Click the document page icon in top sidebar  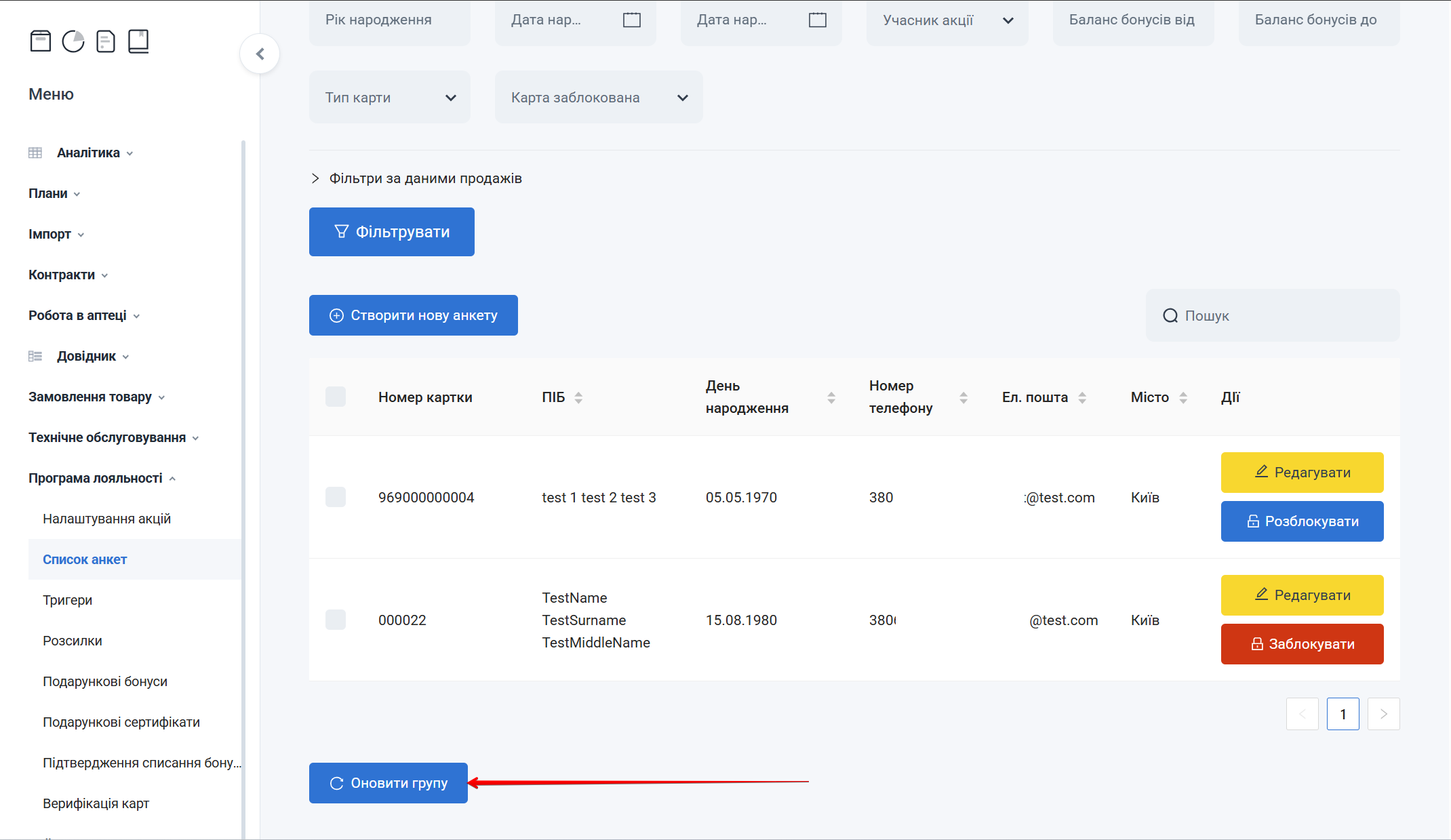(x=106, y=41)
